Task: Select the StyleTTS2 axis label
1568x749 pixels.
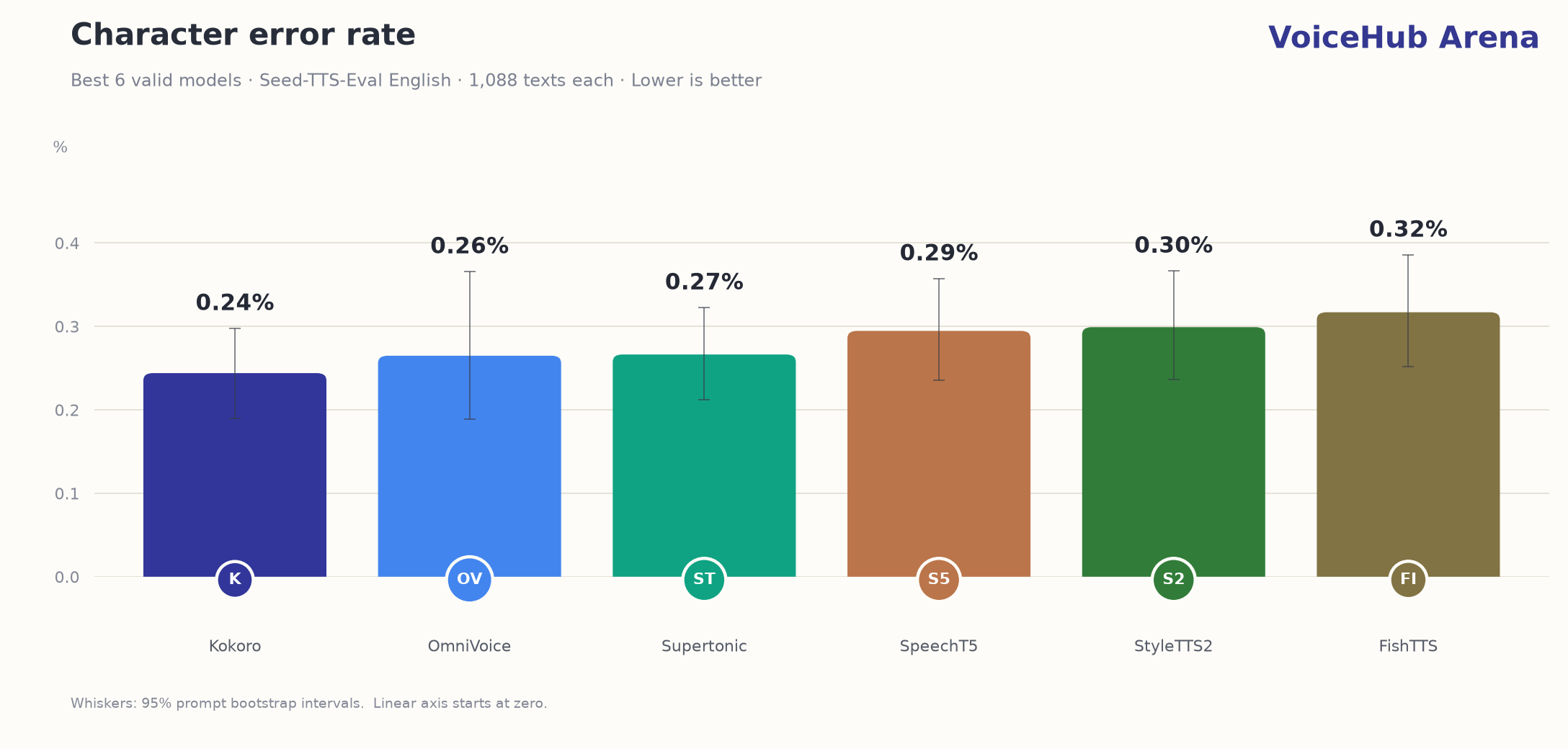Action: pyautogui.click(x=1174, y=646)
